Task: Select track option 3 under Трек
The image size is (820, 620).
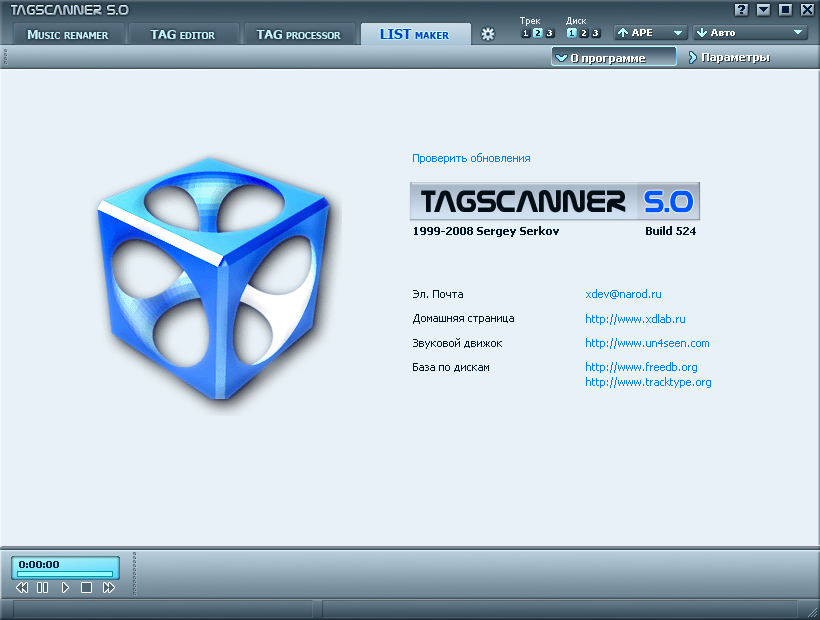Action: (549, 33)
